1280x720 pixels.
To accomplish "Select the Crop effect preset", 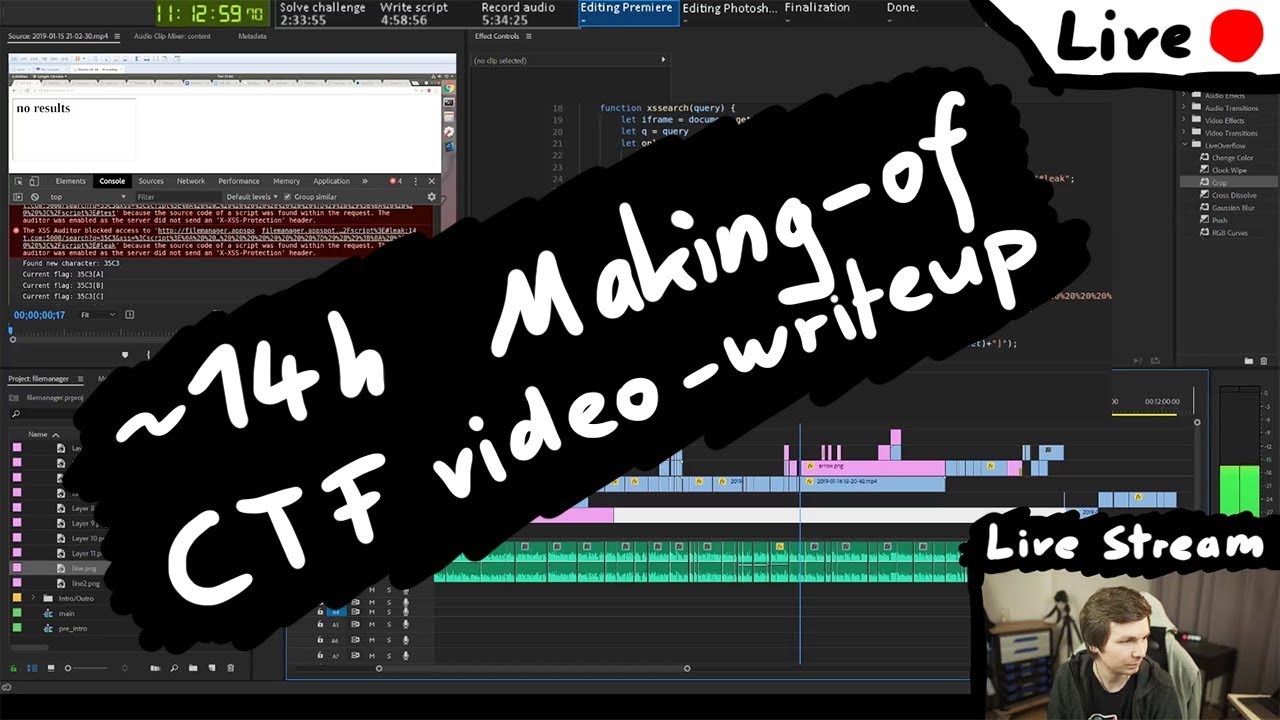I will [x=1219, y=183].
